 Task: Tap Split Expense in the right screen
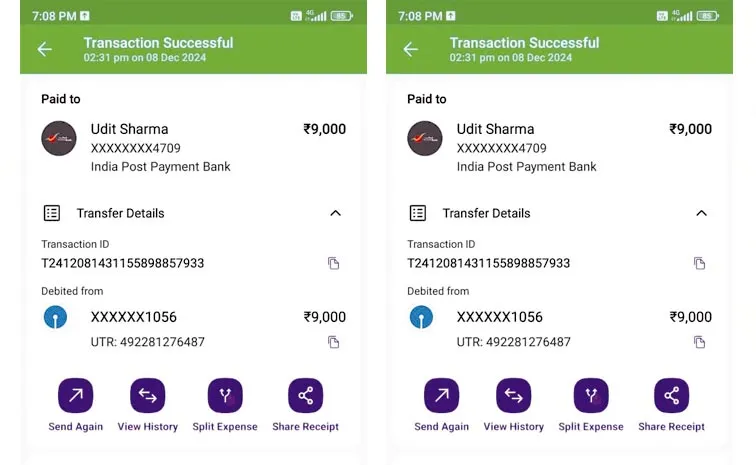591,396
